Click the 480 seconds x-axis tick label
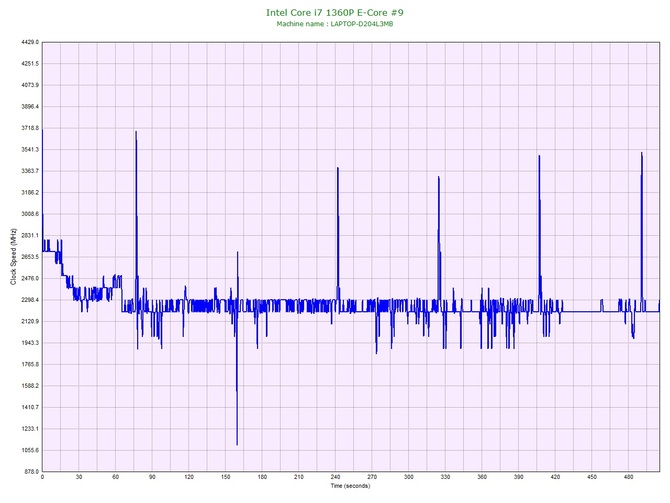This screenshot has width=670, height=503. pos(629,477)
